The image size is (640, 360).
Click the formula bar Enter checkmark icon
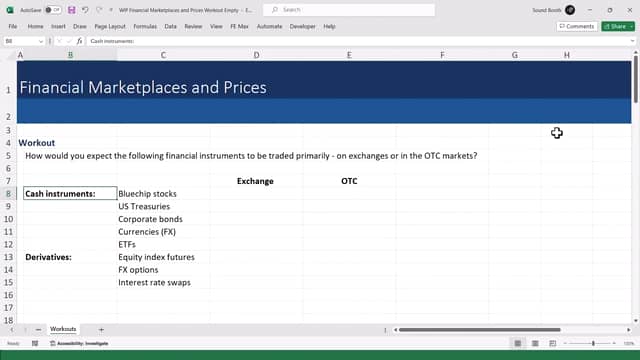click(x=69, y=41)
